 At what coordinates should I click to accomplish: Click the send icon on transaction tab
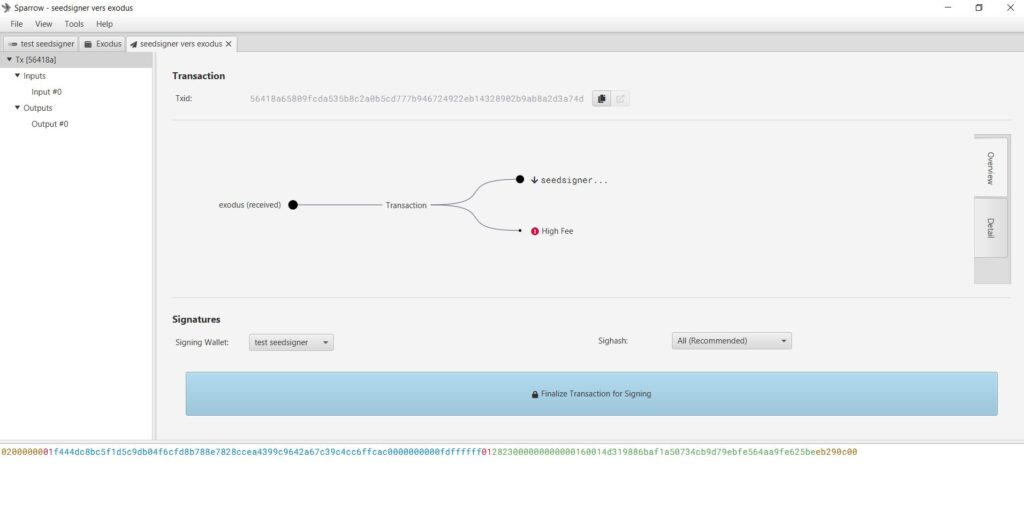click(x=133, y=44)
